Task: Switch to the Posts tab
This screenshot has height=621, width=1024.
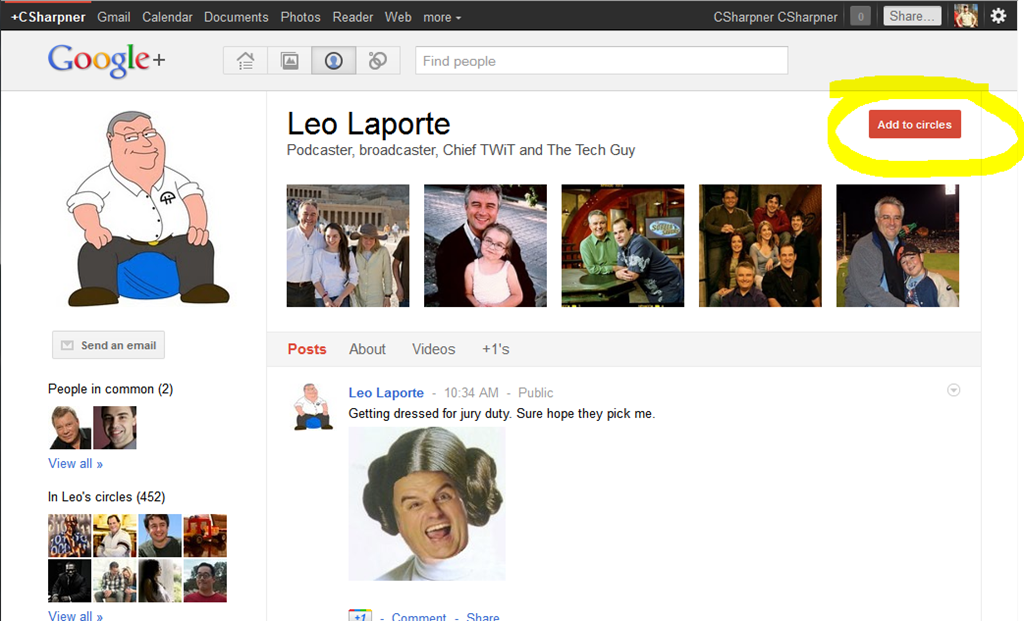Action: 307,349
